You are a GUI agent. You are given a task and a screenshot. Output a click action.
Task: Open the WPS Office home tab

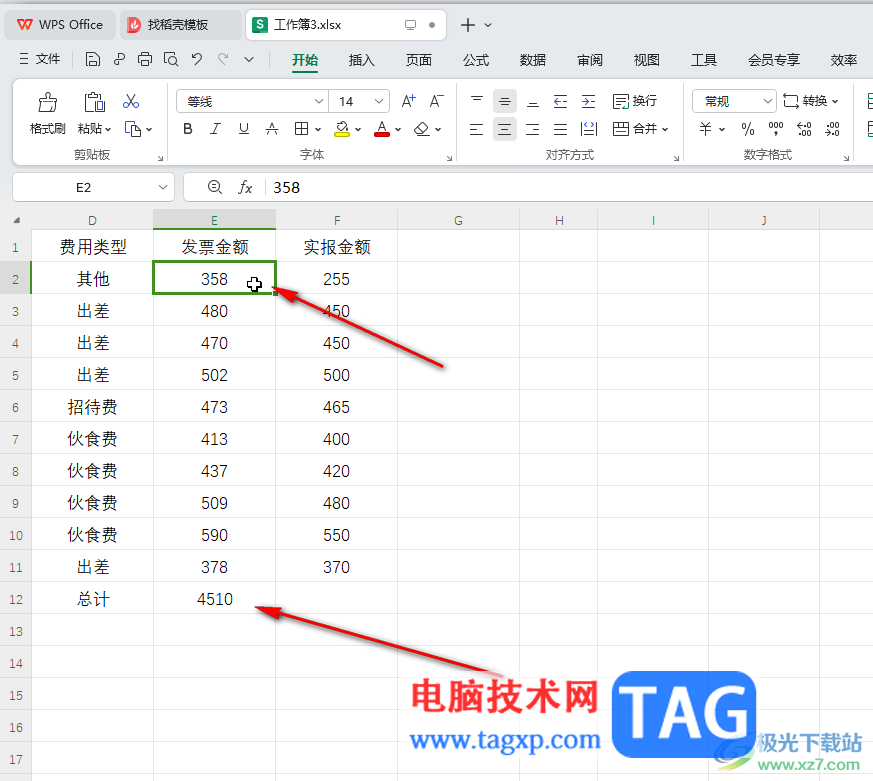coord(60,24)
